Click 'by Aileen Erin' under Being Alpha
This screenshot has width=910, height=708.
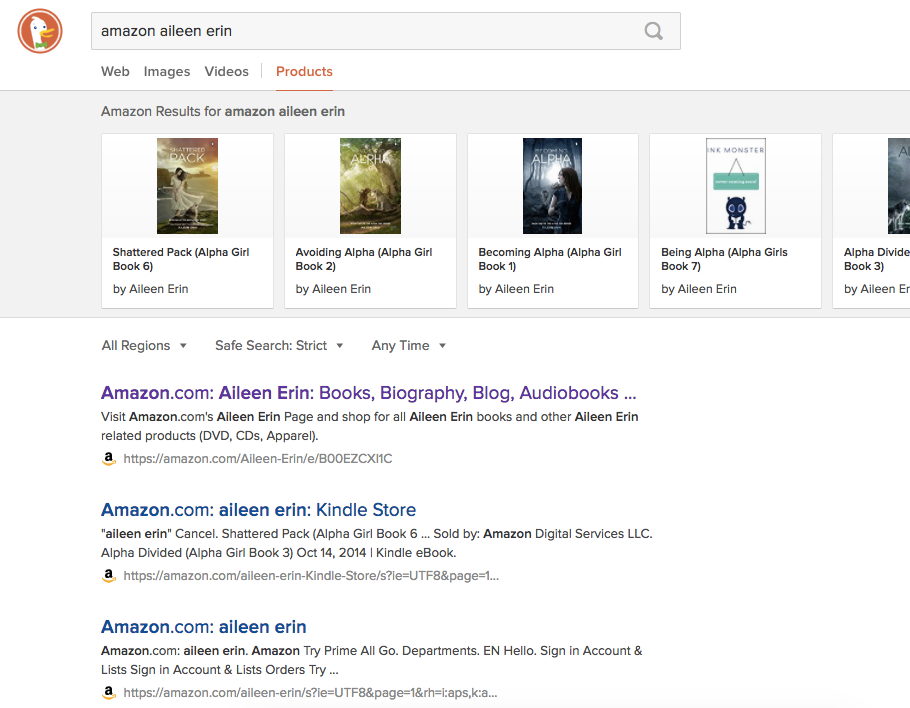(x=699, y=289)
